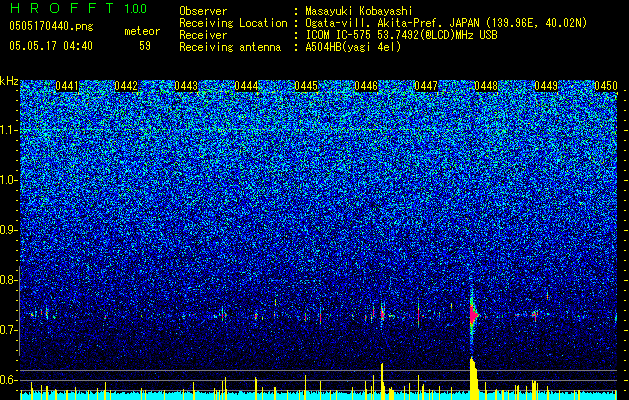Click the 0446 time marker
The height and width of the screenshot is (400, 629).
tap(366, 86)
